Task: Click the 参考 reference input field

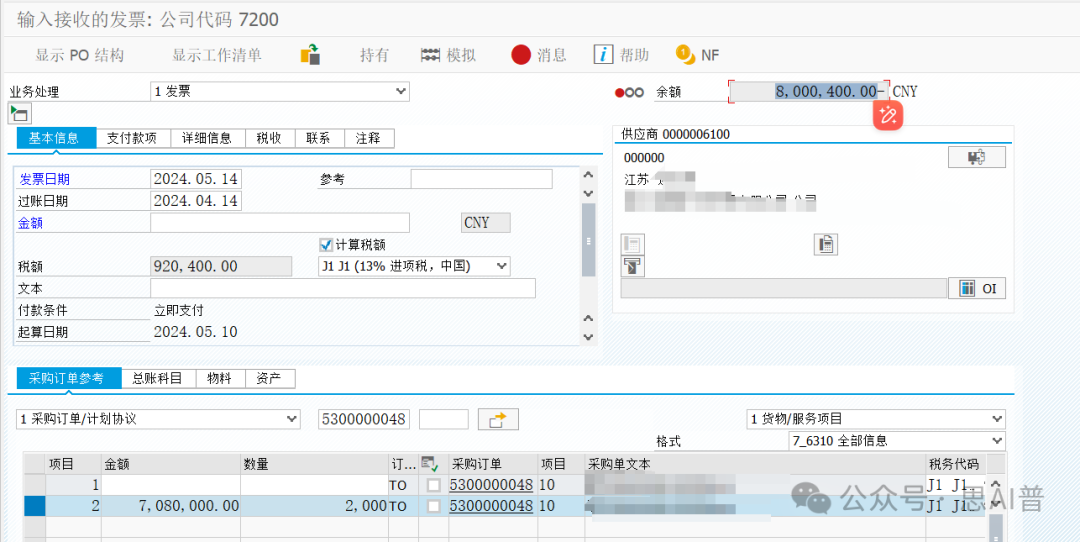Action: tap(481, 179)
